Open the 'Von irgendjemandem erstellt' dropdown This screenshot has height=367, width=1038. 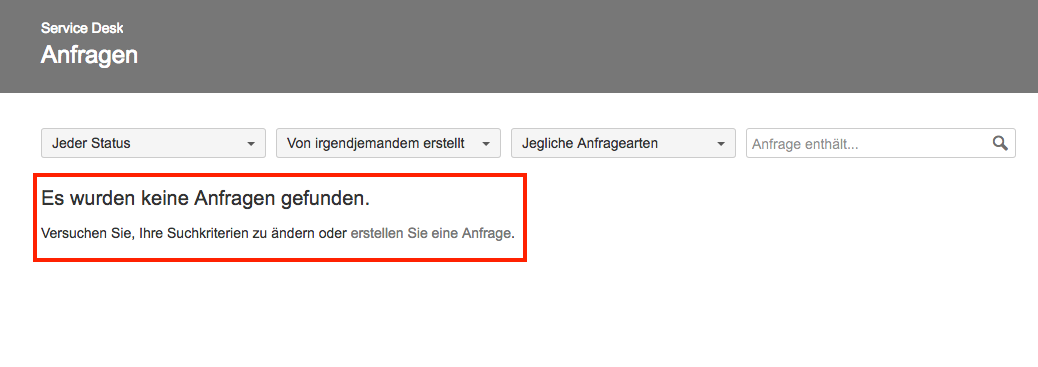click(388, 143)
